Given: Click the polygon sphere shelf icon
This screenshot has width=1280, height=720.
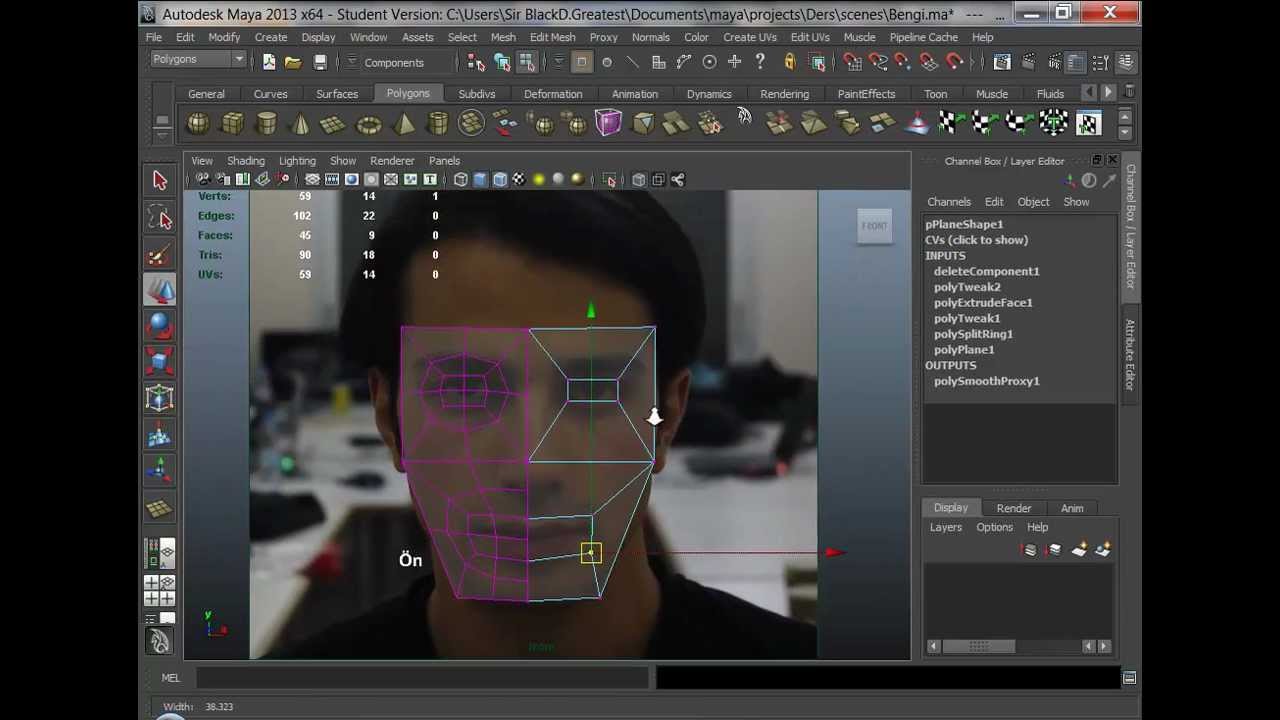Looking at the screenshot, I should [198, 124].
